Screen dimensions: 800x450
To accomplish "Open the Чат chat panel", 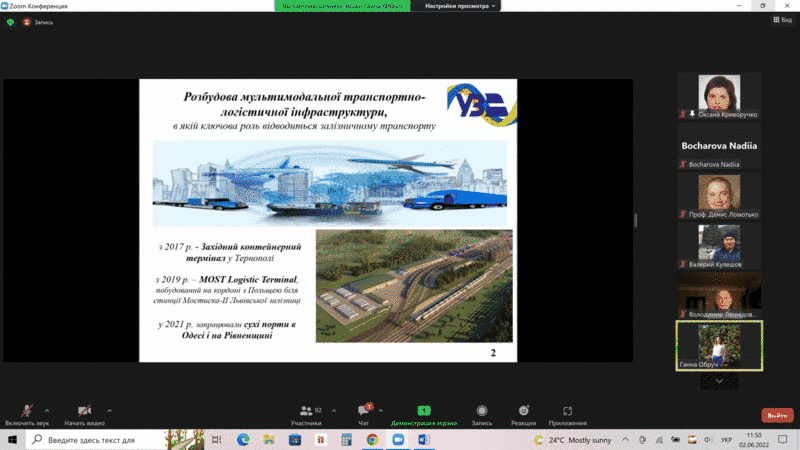I will point(364,412).
